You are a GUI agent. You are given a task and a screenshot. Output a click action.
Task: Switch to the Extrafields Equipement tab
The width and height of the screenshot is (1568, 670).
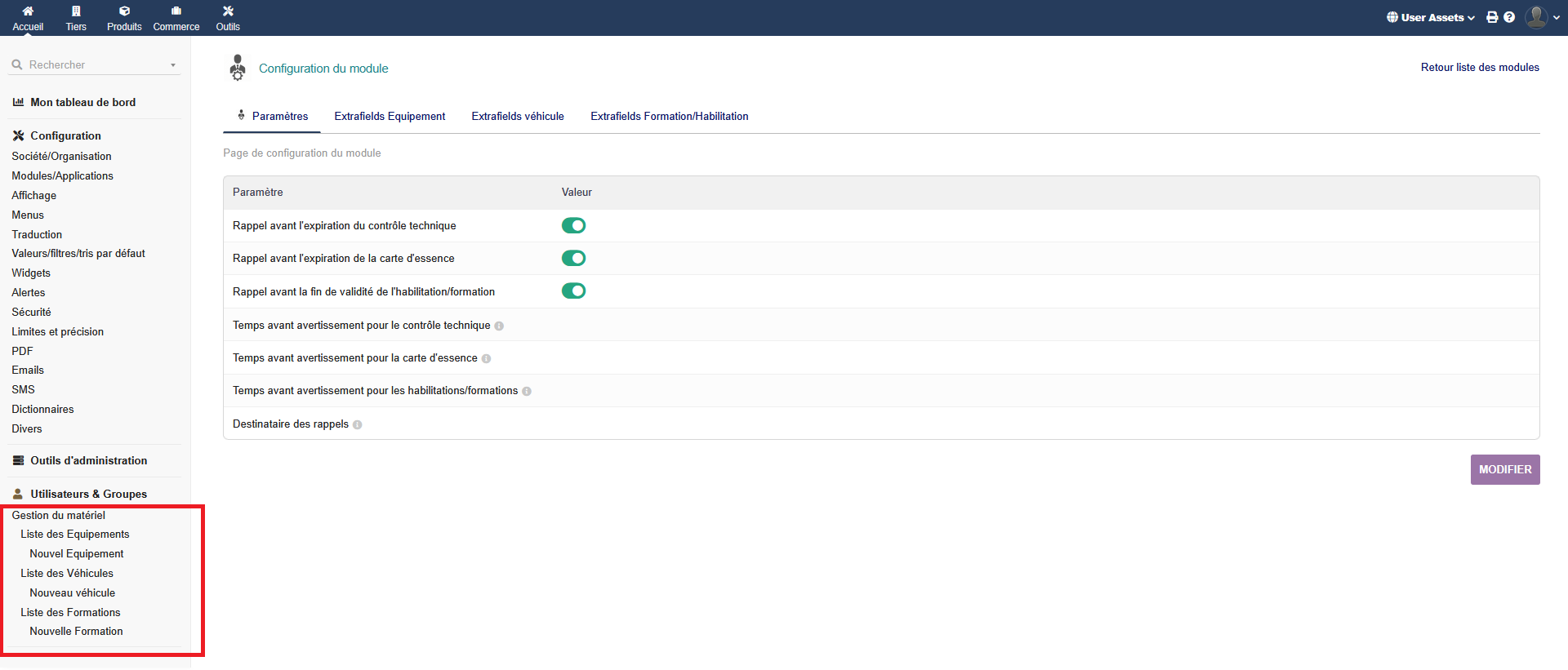tap(390, 117)
